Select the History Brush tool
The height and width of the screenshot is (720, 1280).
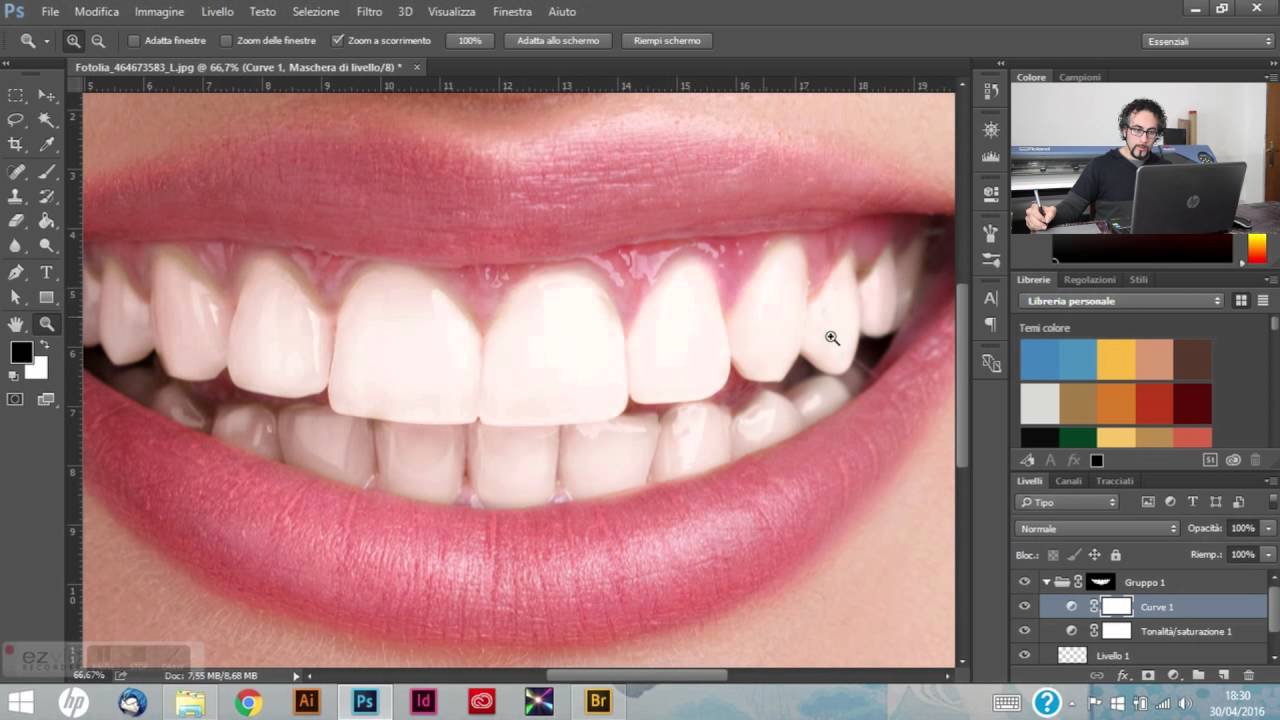(x=47, y=196)
